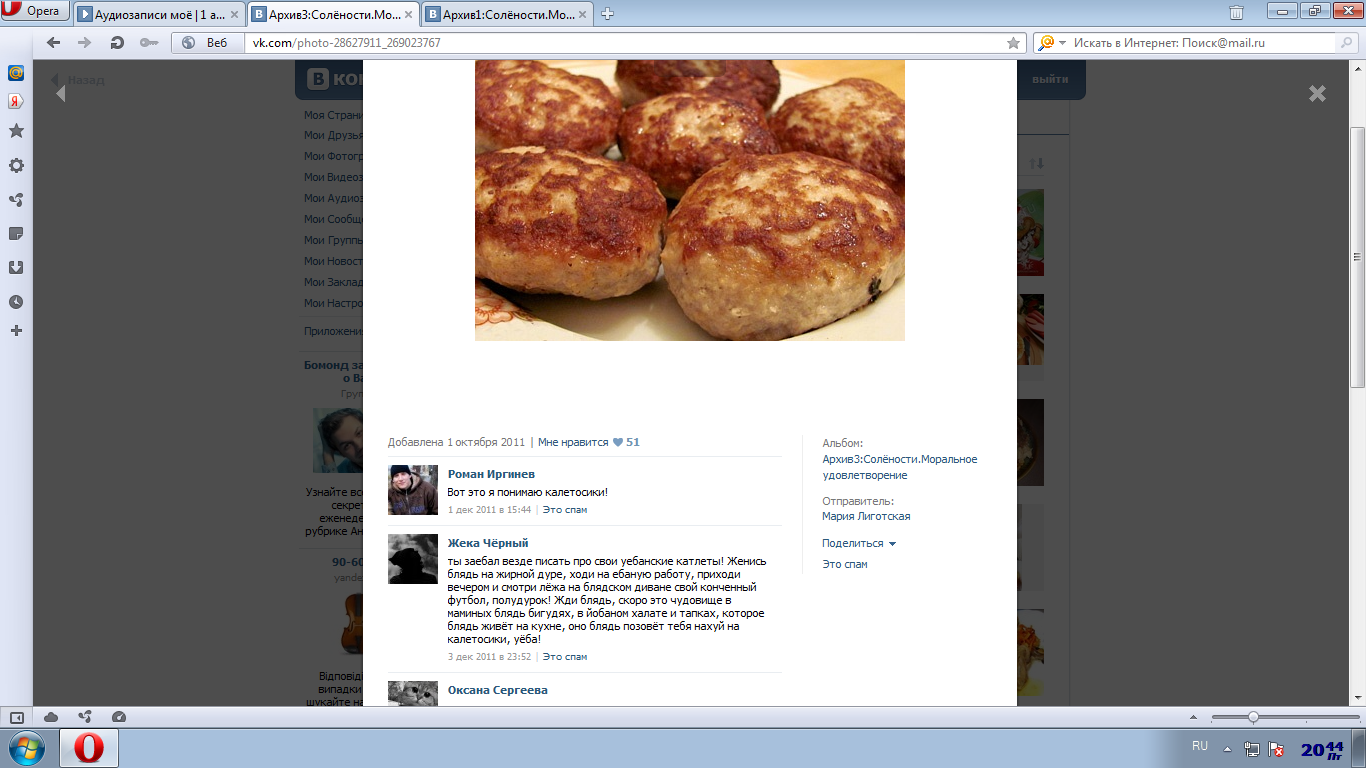Mark Жека Чёрный's comment as spam

click(x=565, y=657)
